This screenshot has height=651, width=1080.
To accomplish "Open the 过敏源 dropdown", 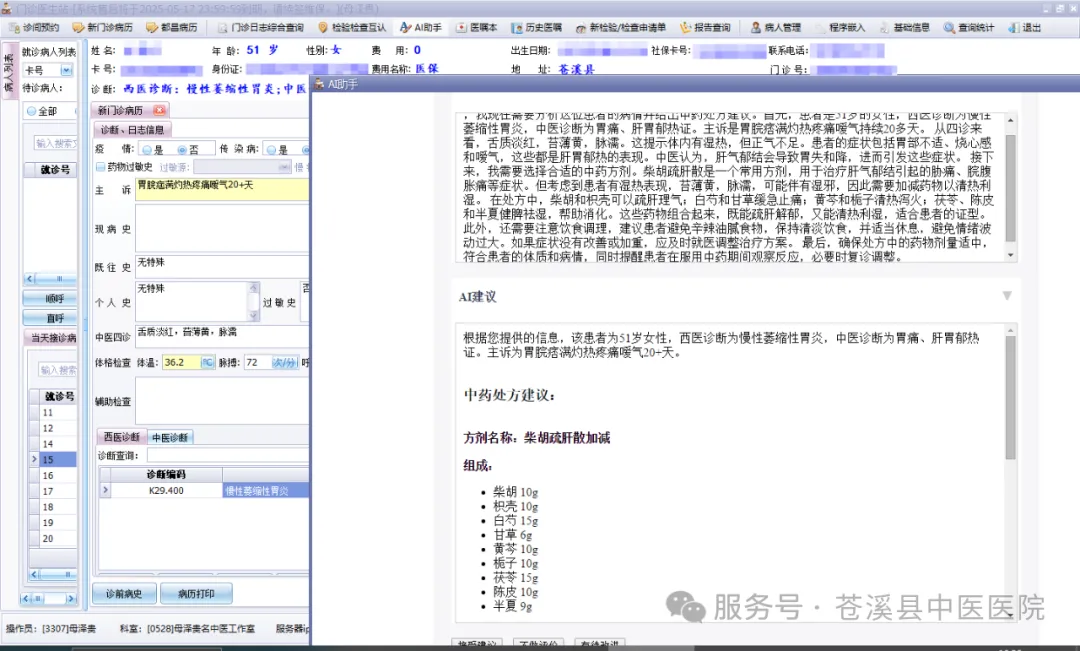I will pos(284,167).
